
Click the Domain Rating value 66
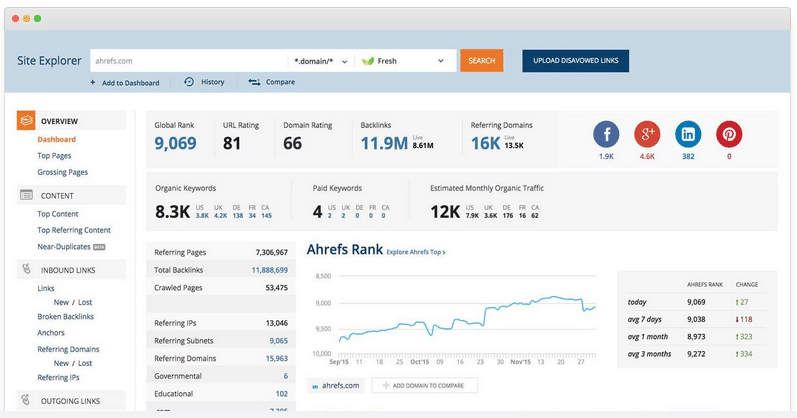[x=292, y=143]
